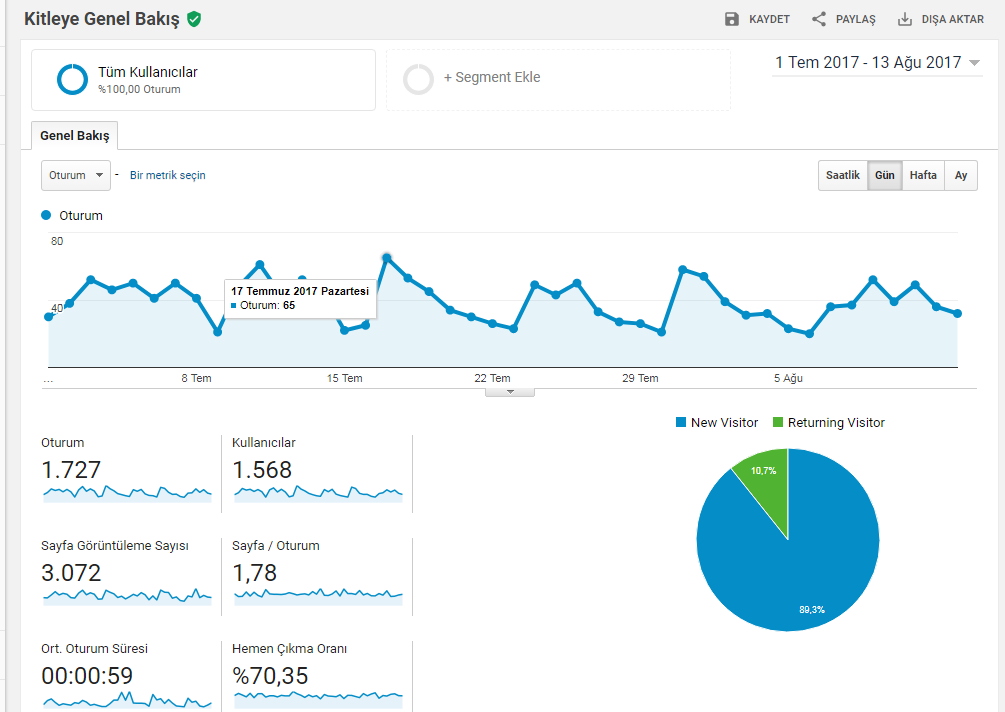Select the Genel Bakış tab
1005x712 pixels.
coord(74,135)
